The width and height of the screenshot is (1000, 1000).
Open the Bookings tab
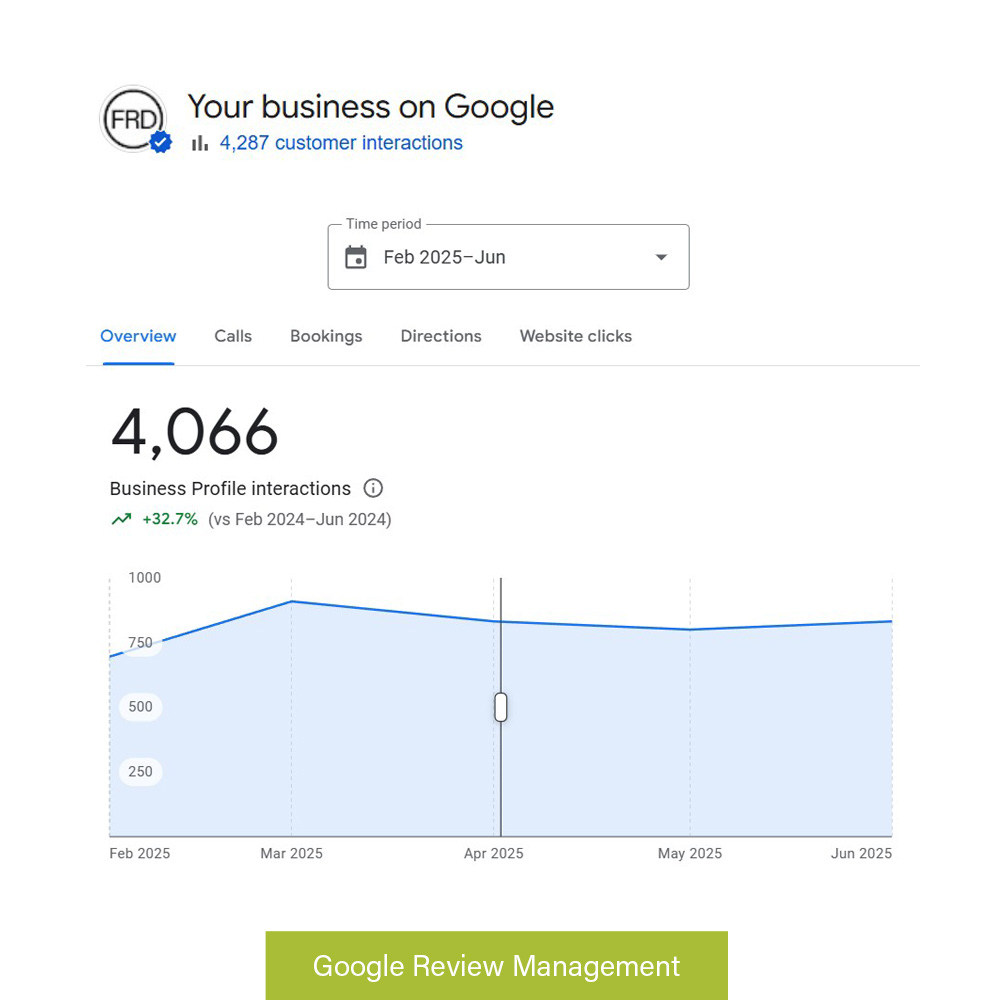point(326,336)
